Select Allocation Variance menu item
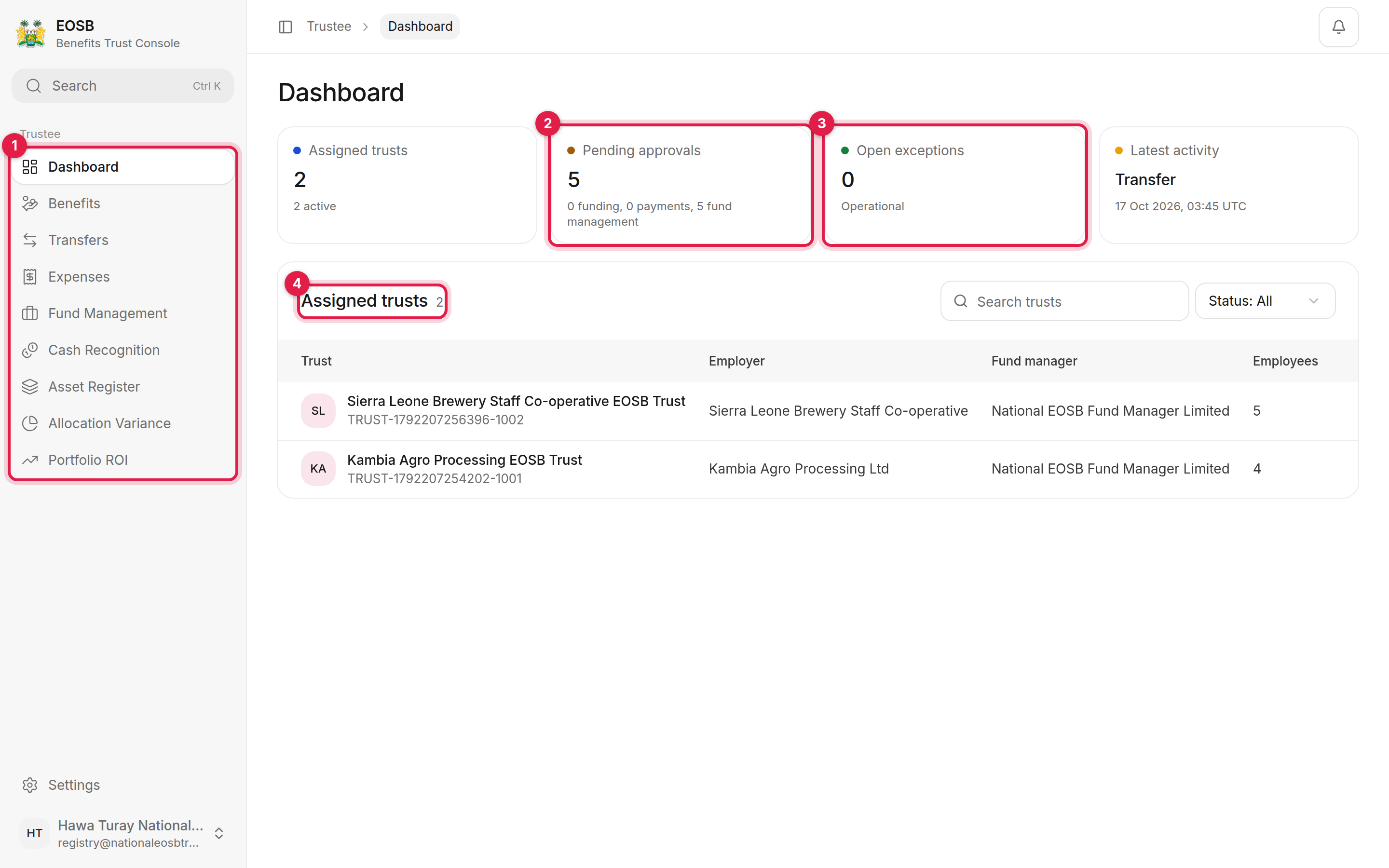This screenshot has width=1389, height=868. (123, 424)
